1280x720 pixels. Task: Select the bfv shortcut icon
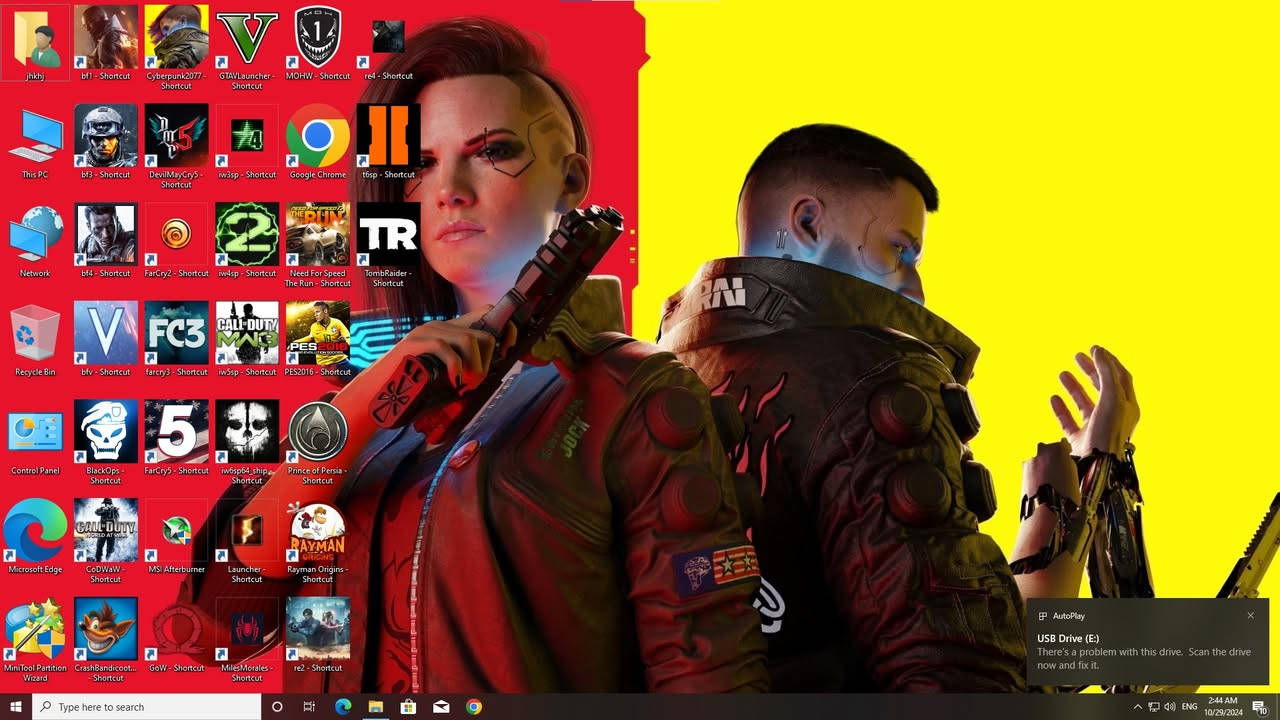click(106, 340)
